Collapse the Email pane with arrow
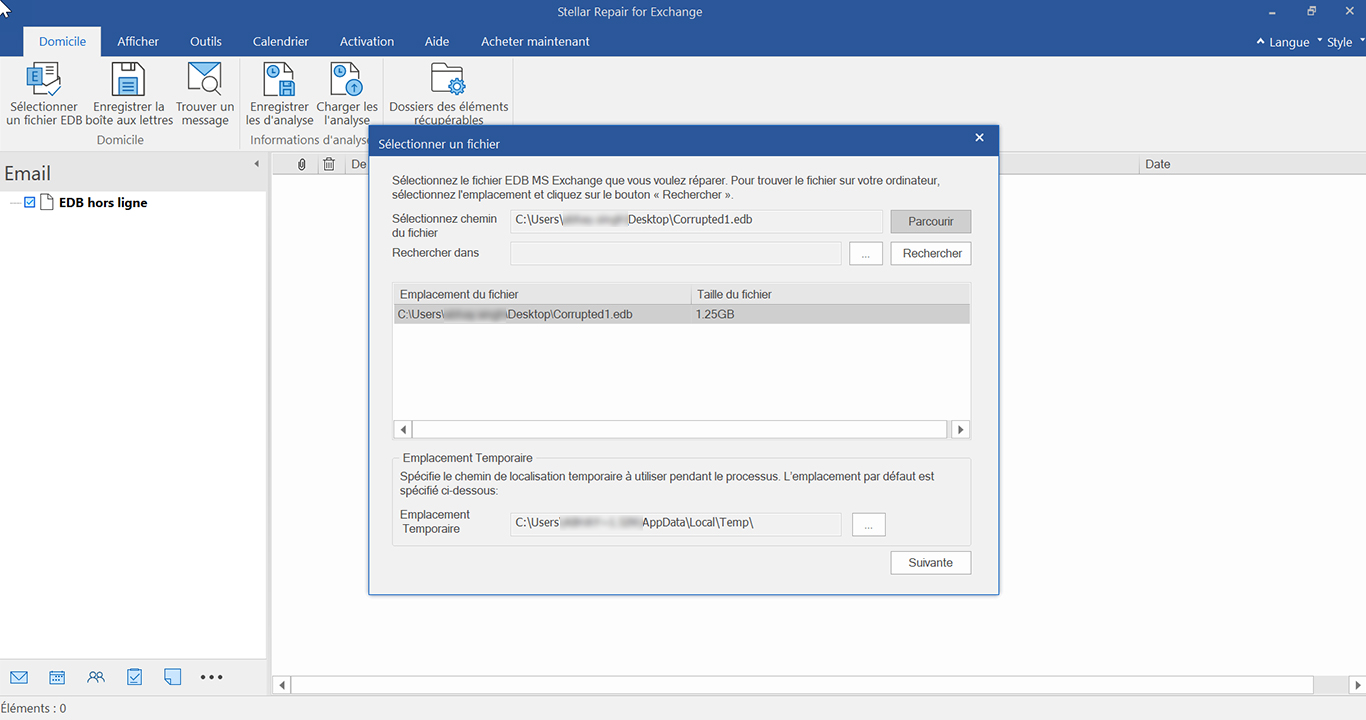 point(256,164)
